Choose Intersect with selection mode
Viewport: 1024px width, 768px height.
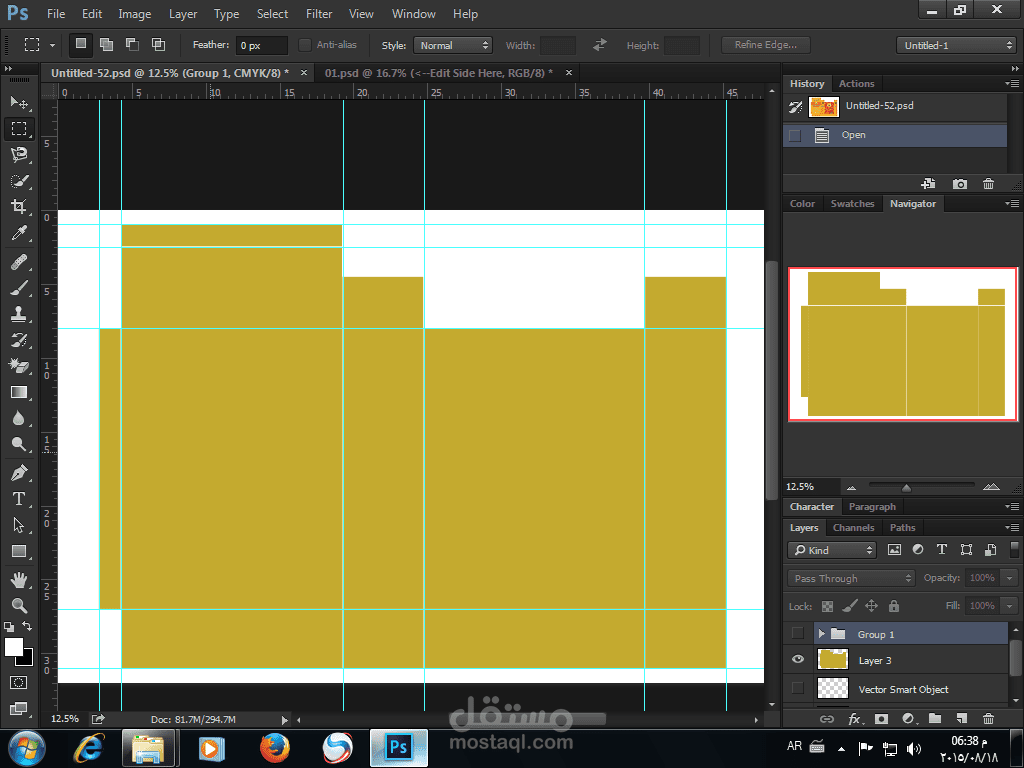pos(158,44)
